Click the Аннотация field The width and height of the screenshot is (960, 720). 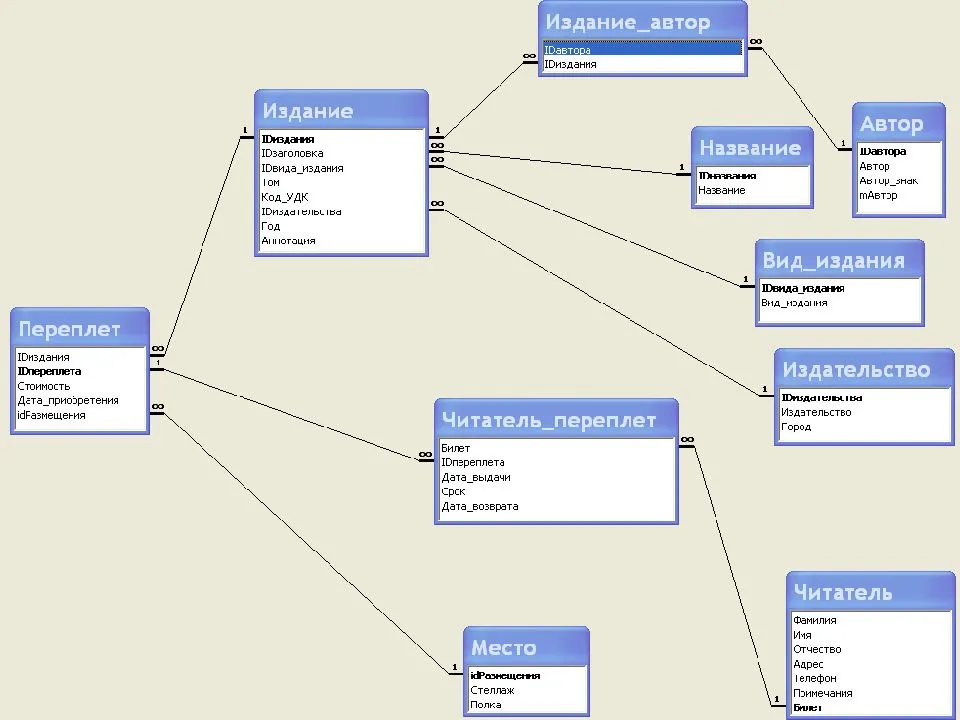[342, 241]
